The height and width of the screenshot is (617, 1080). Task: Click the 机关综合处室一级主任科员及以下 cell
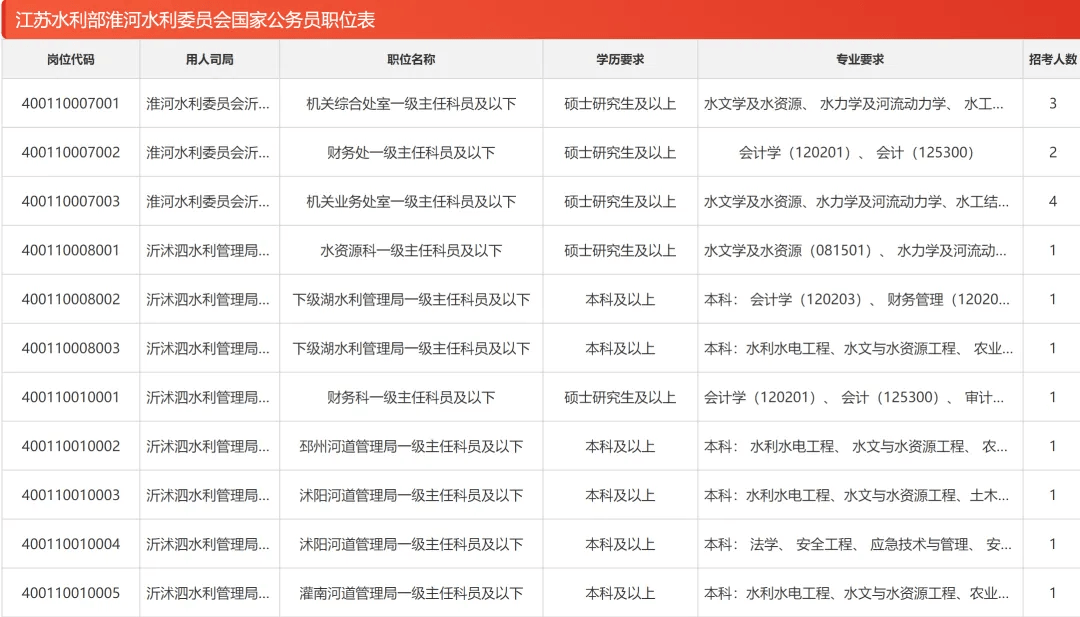point(411,103)
